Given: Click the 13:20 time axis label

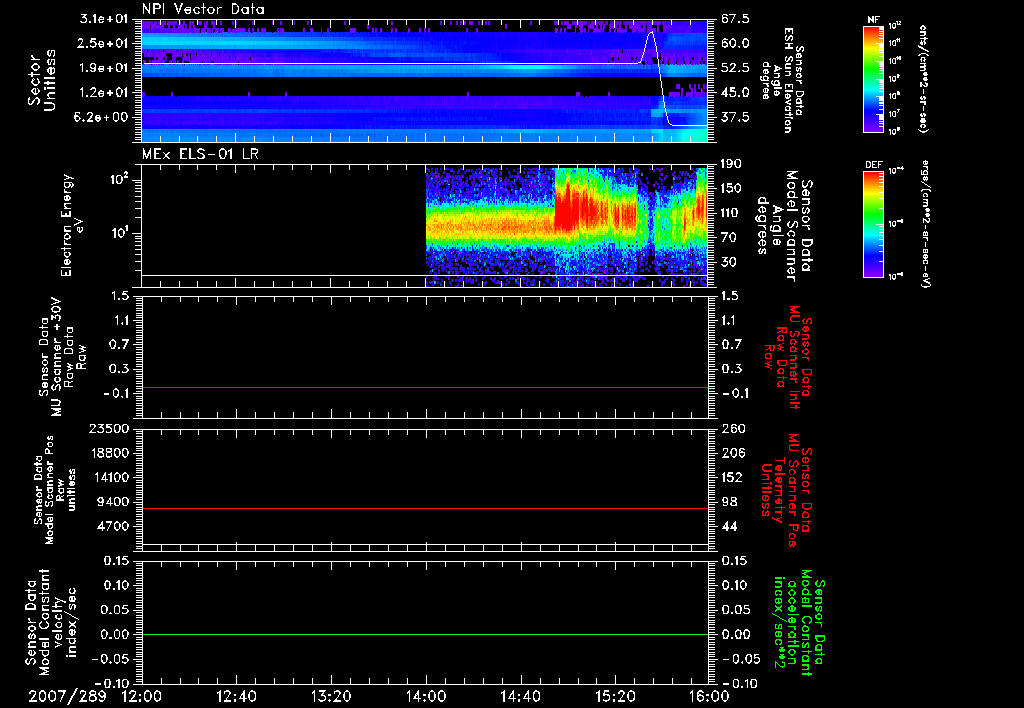Looking at the screenshot, I should pyautogui.click(x=331, y=696).
